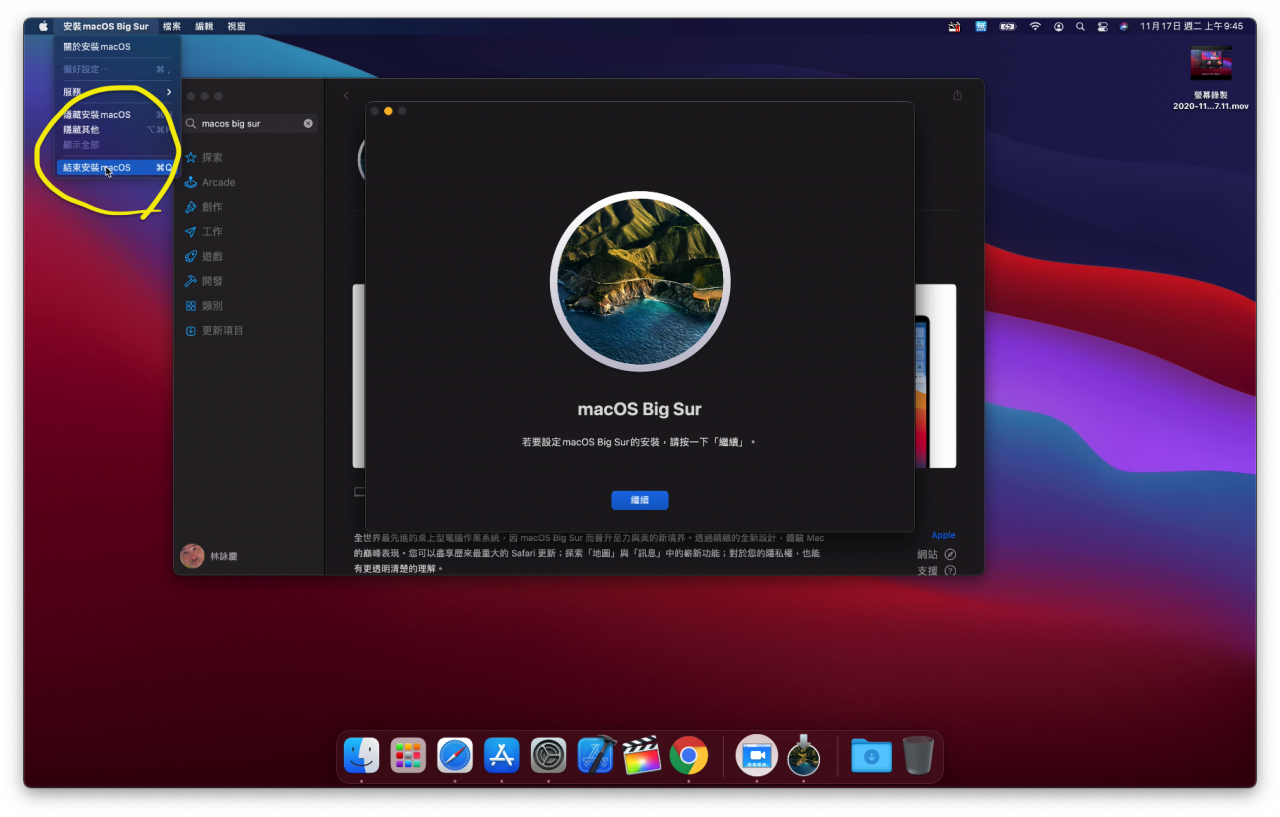Screen dimensions: 1280x817
Task: Open 工作 category in App Store sidebar
Action: click(x=204, y=232)
